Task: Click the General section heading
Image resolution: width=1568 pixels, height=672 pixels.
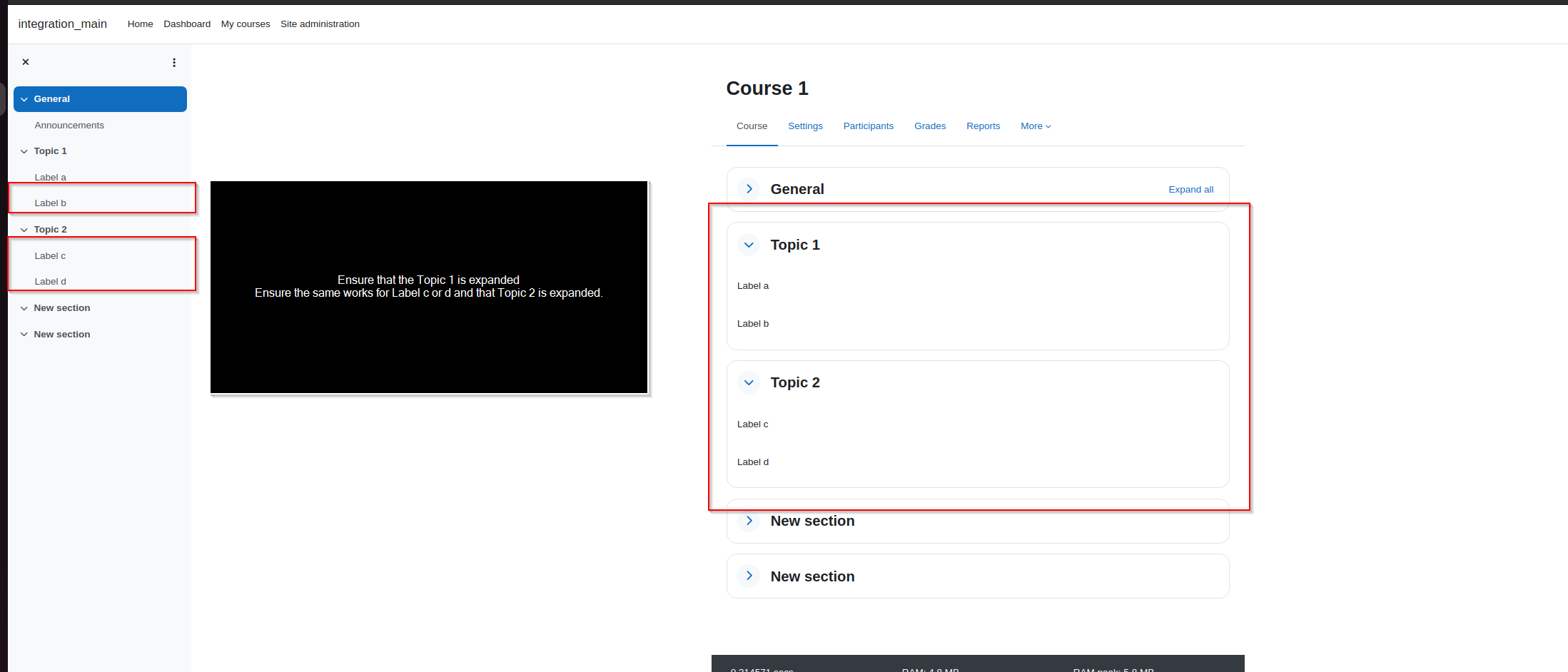Action: (x=797, y=189)
